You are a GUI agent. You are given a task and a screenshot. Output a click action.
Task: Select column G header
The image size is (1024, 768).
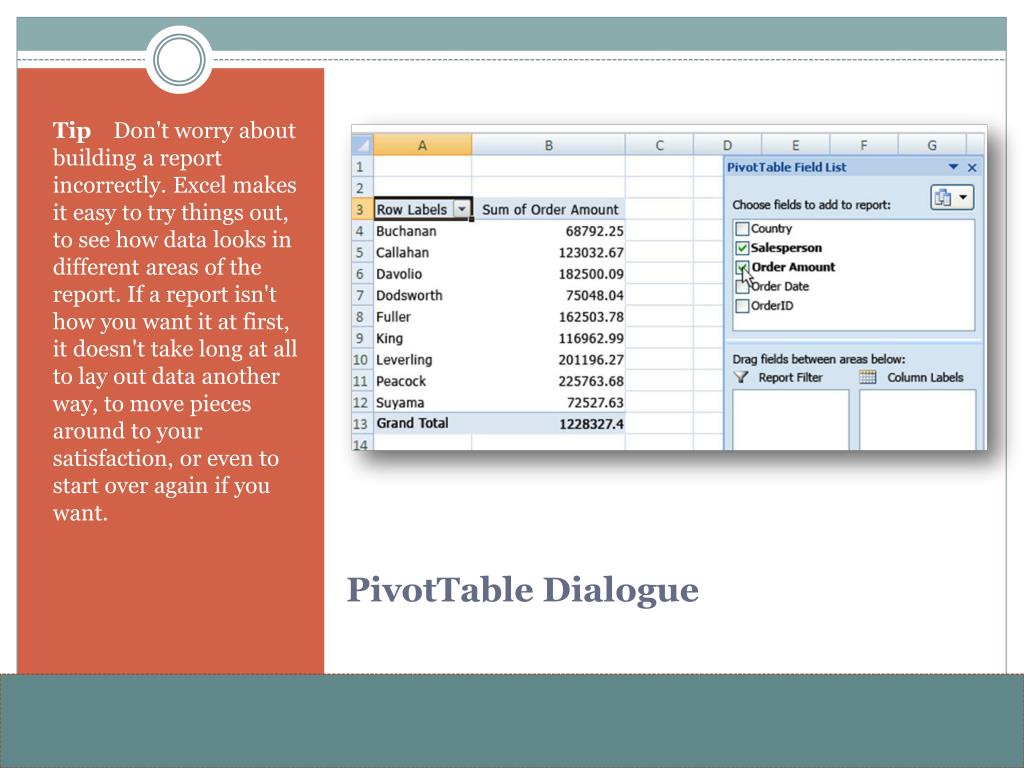932,145
